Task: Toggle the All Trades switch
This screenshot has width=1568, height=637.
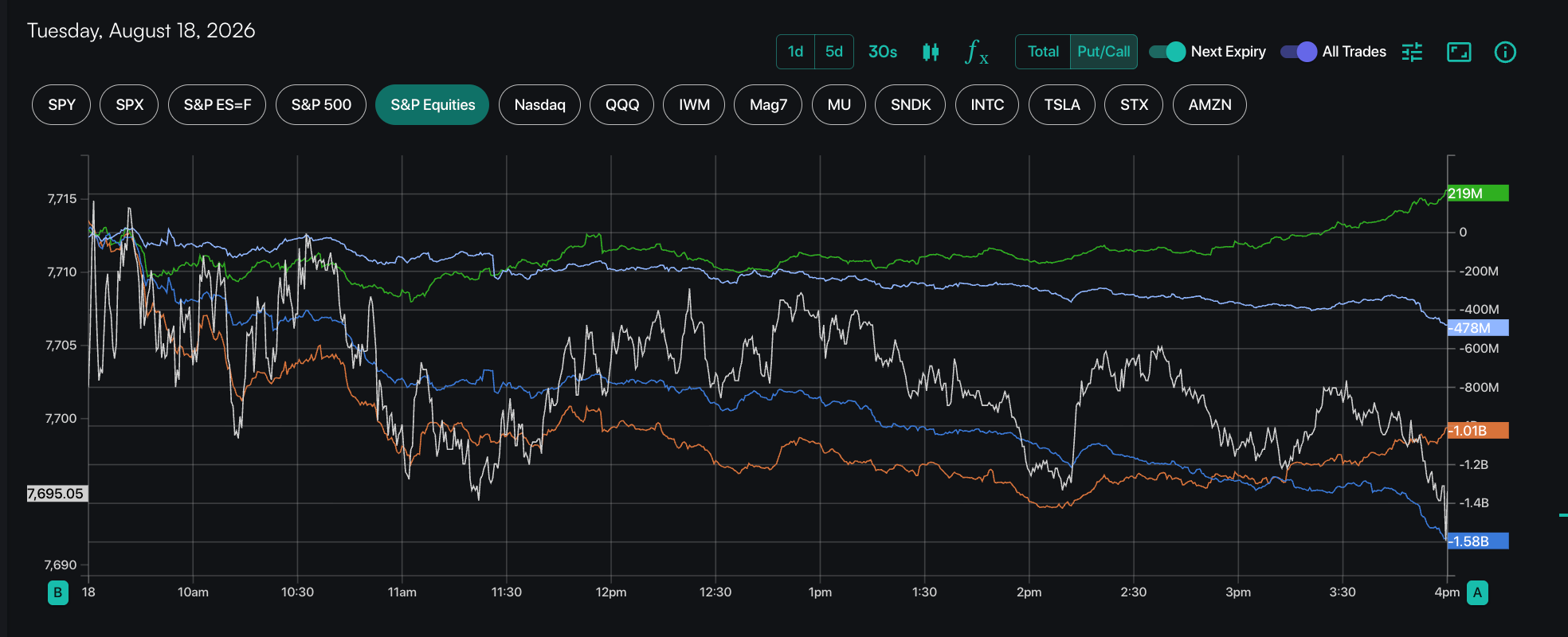Action: pyautogui.click(x=1299, y=52)
